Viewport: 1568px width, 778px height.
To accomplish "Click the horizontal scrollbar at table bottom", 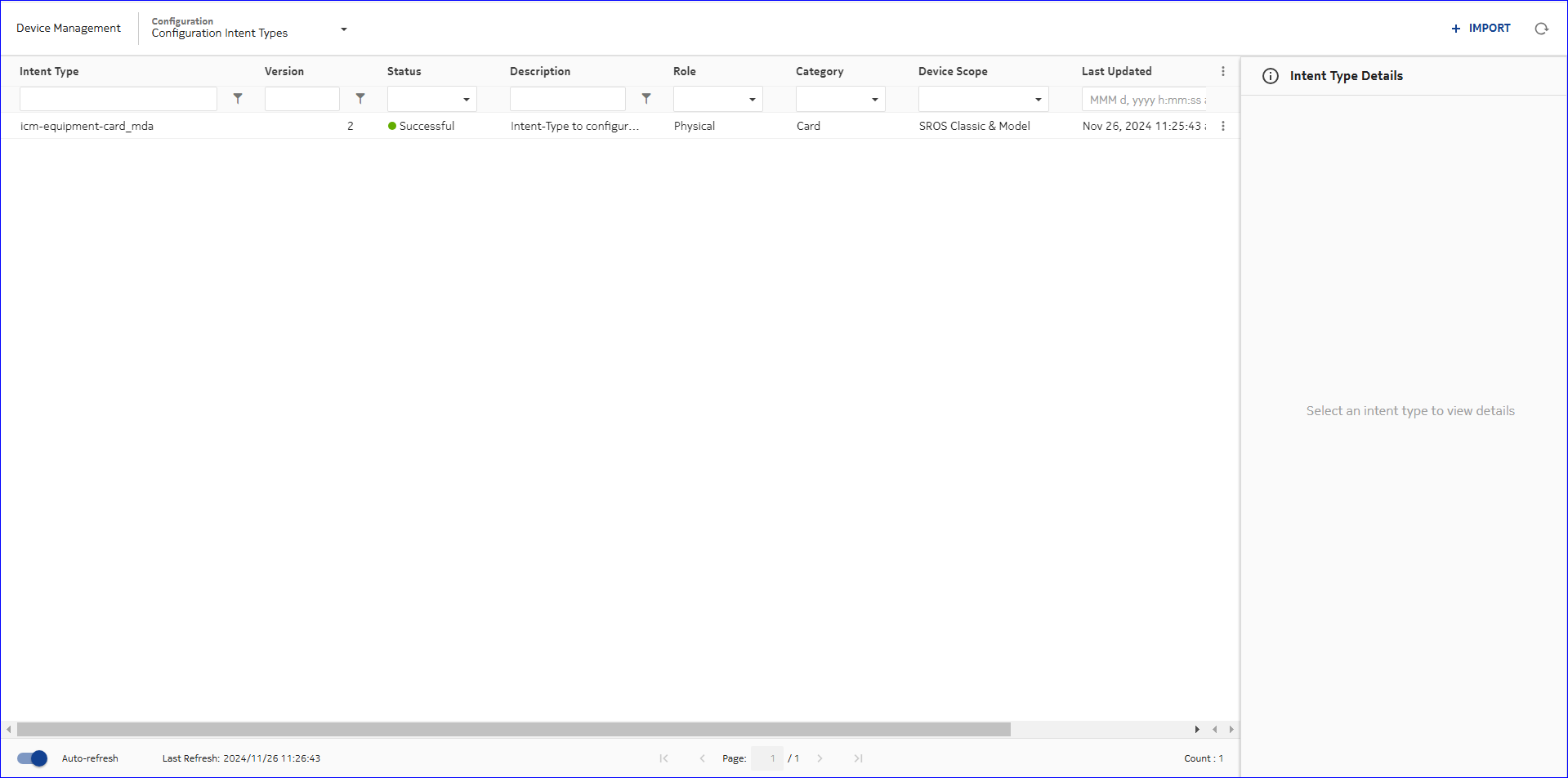I will (x=513, y=729).
